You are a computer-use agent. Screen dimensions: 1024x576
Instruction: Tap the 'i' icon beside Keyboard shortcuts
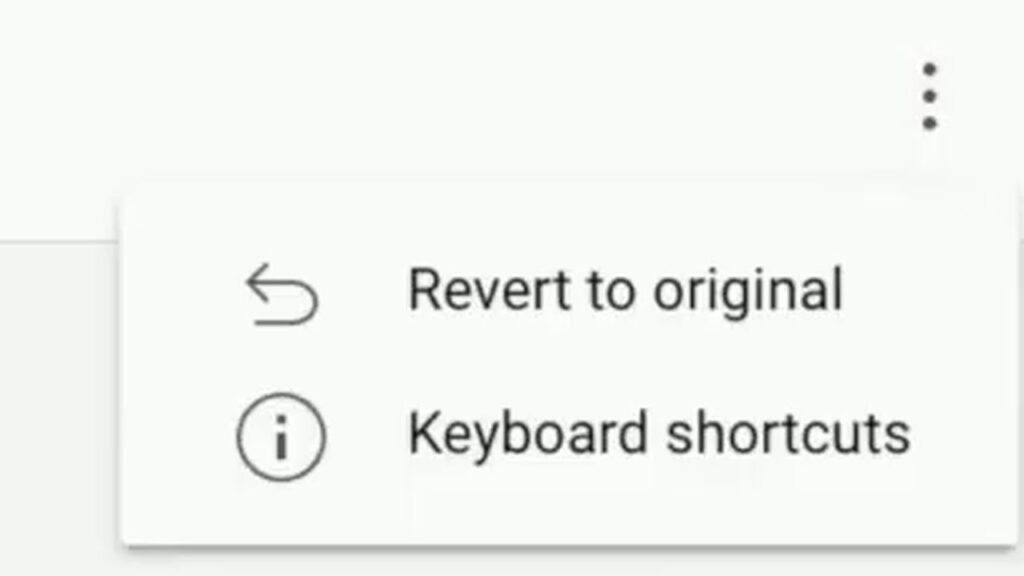click(281, 437)
